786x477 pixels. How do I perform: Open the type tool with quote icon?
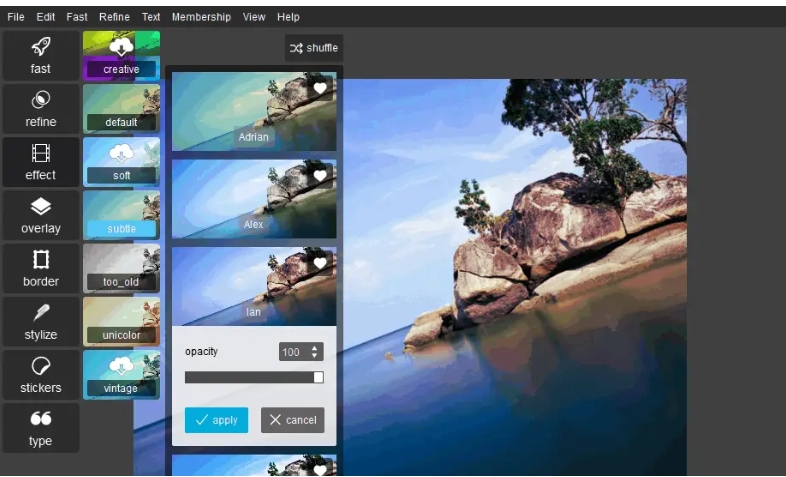41,428
